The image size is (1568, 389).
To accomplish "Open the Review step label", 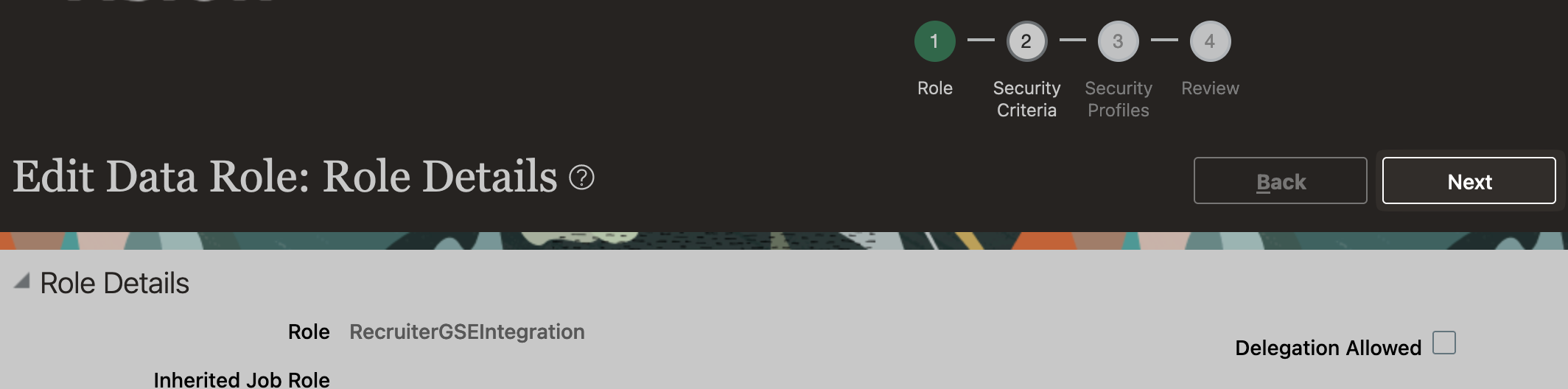I will (1210, 88).
